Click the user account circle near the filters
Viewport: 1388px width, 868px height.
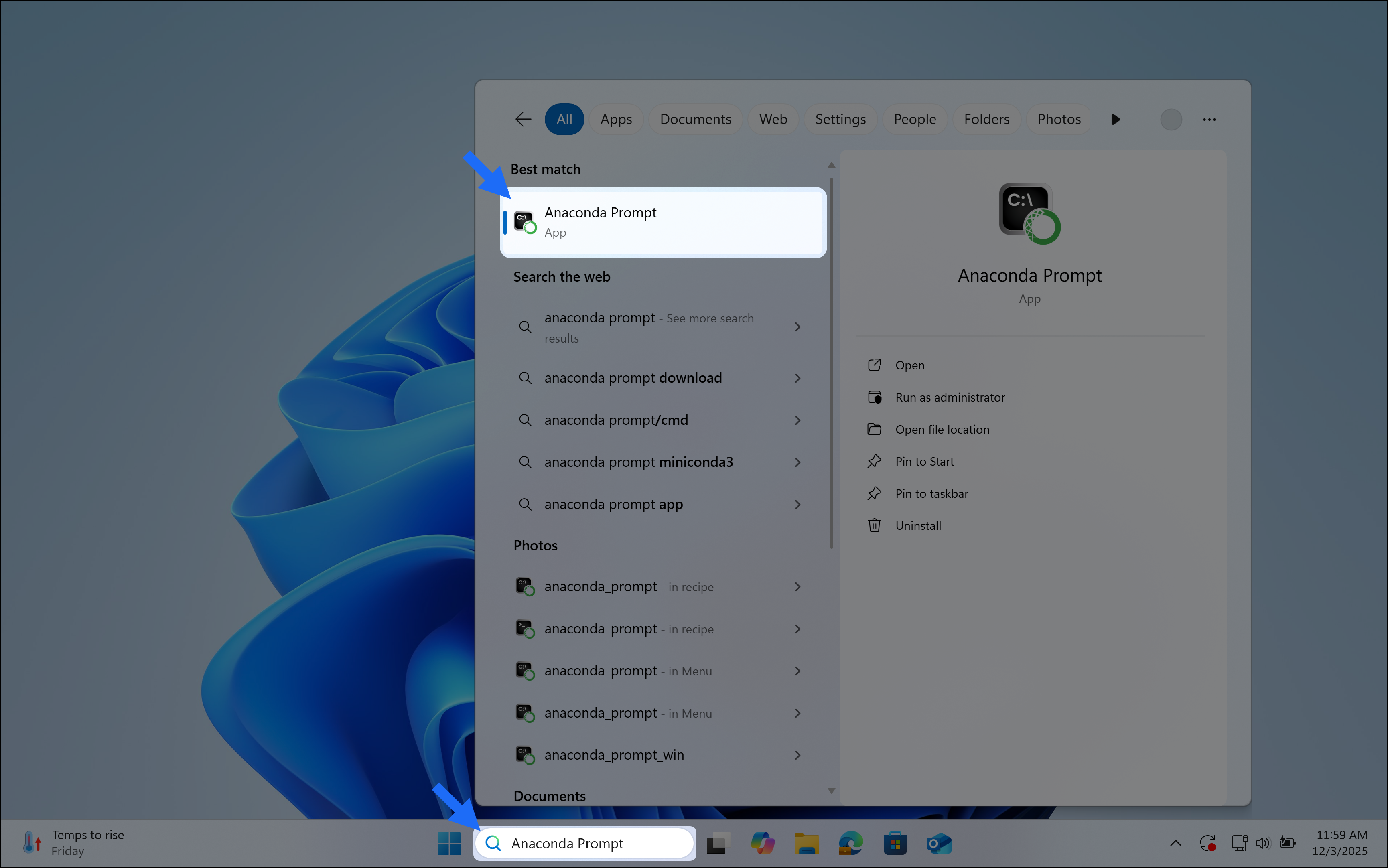click(1171, 119)
